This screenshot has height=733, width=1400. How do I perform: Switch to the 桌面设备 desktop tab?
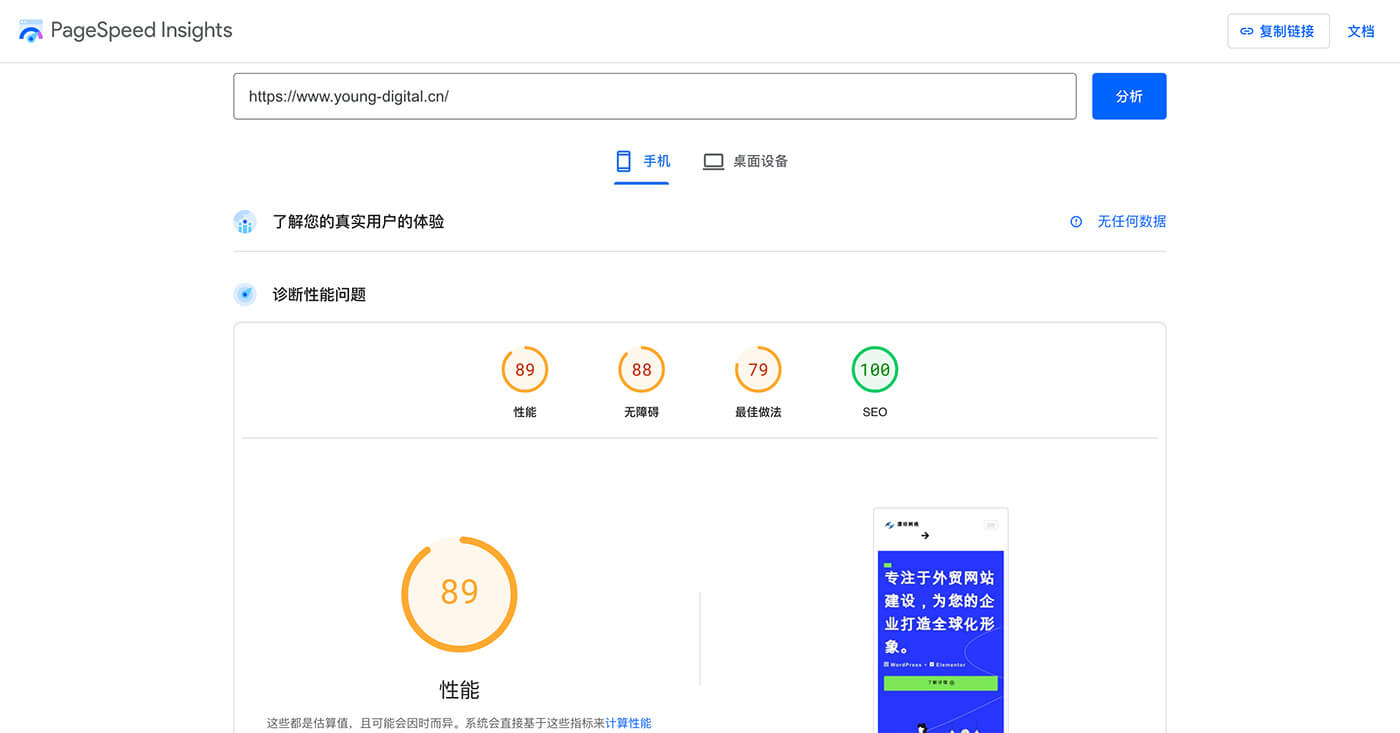[x=746, y=161]
